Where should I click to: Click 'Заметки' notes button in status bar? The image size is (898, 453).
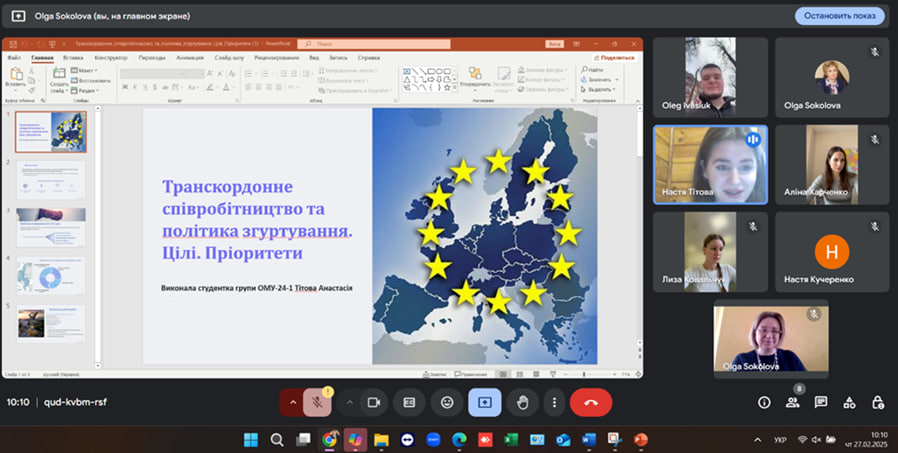point(434,375)
